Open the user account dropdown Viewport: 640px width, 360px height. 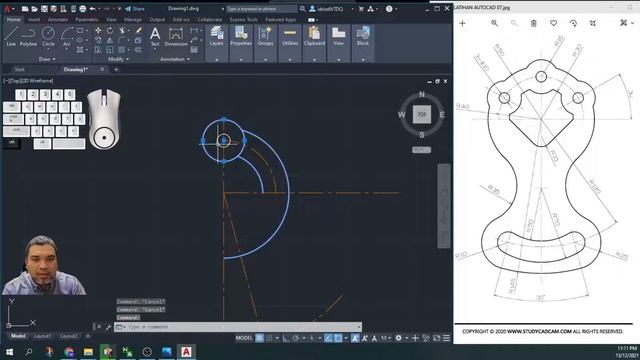coord(331,9)
